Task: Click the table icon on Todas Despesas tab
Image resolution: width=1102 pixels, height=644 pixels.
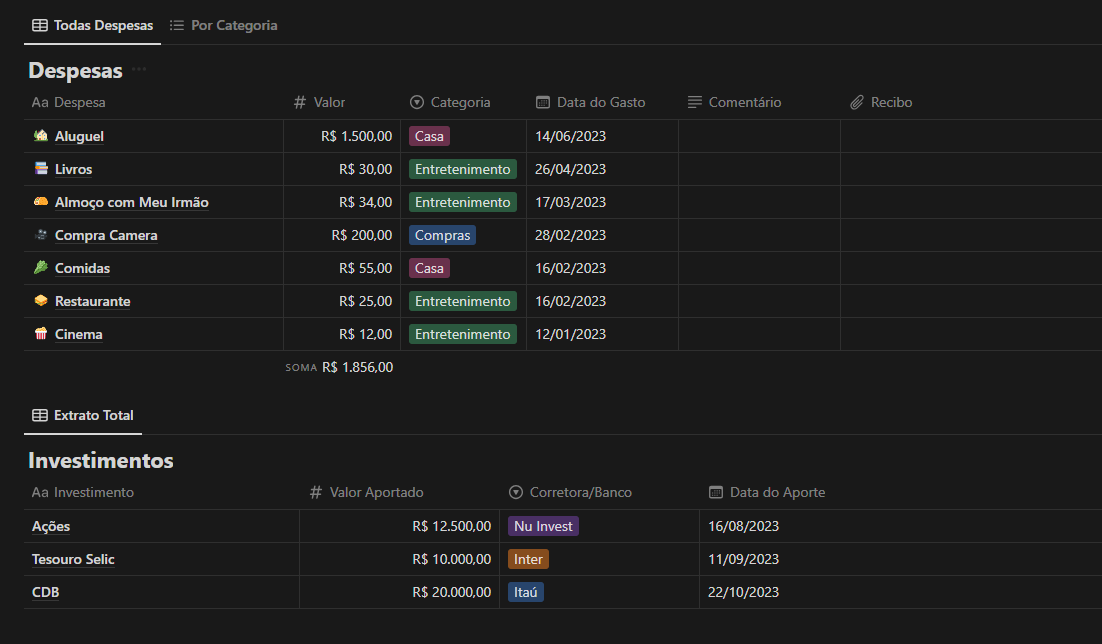Action: tap(40, 25)
